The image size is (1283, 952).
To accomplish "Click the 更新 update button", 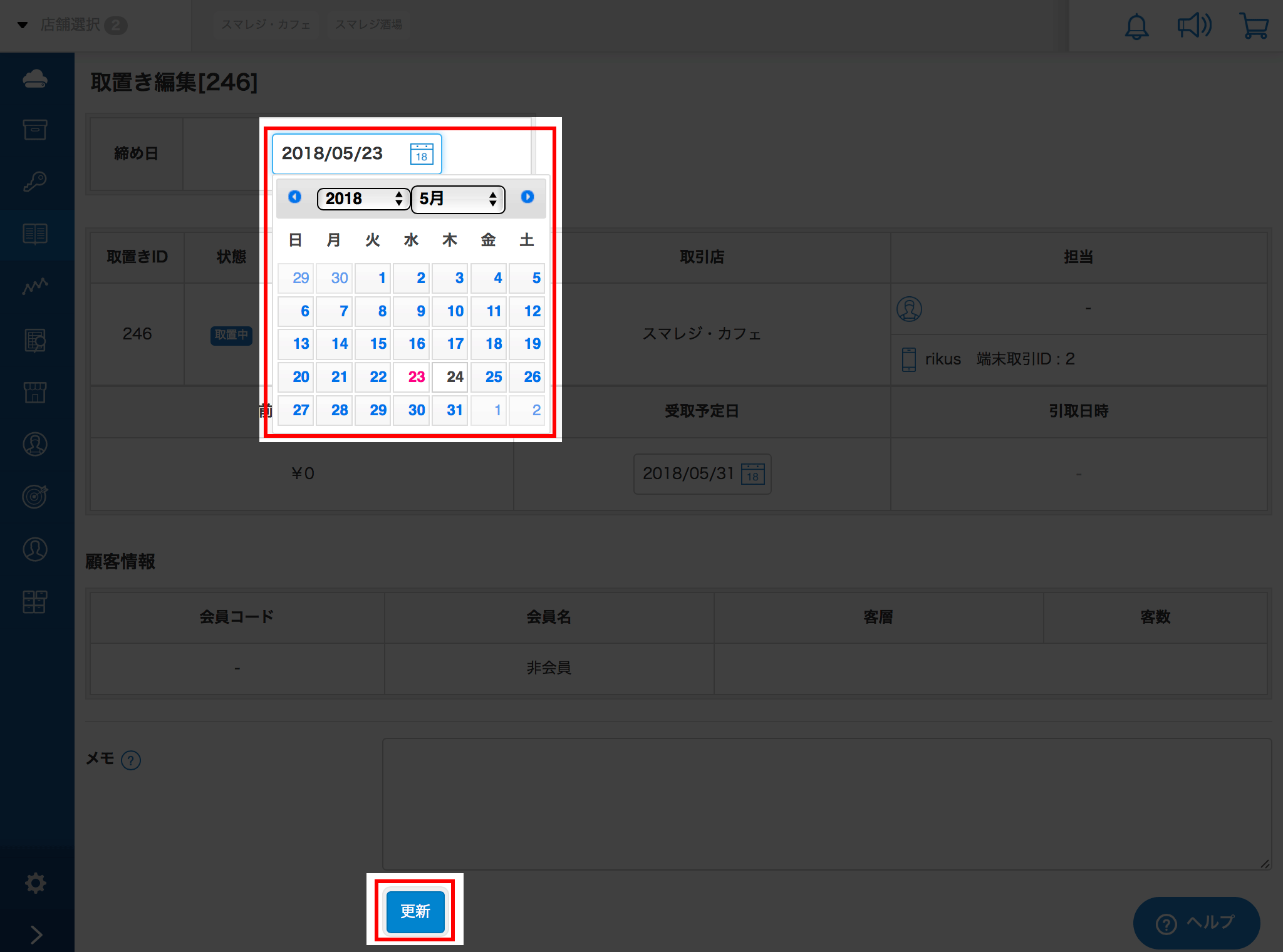I will coord(415,911).
